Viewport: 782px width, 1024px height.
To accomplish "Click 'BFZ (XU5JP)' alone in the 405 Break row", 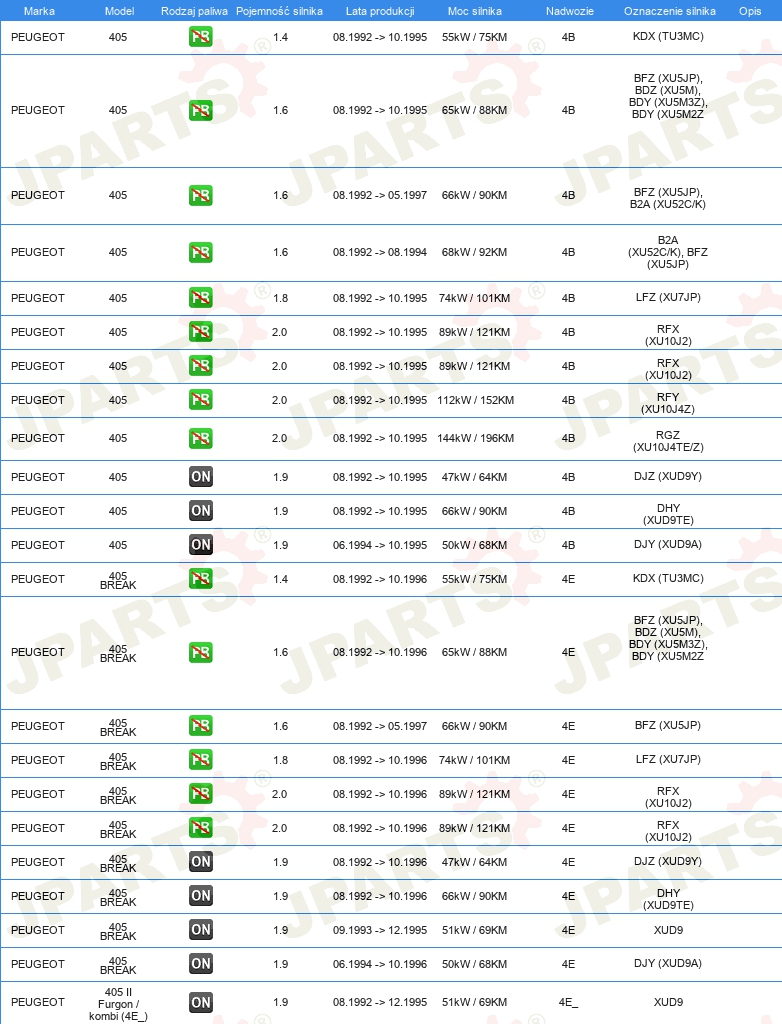I will (668, 726).
